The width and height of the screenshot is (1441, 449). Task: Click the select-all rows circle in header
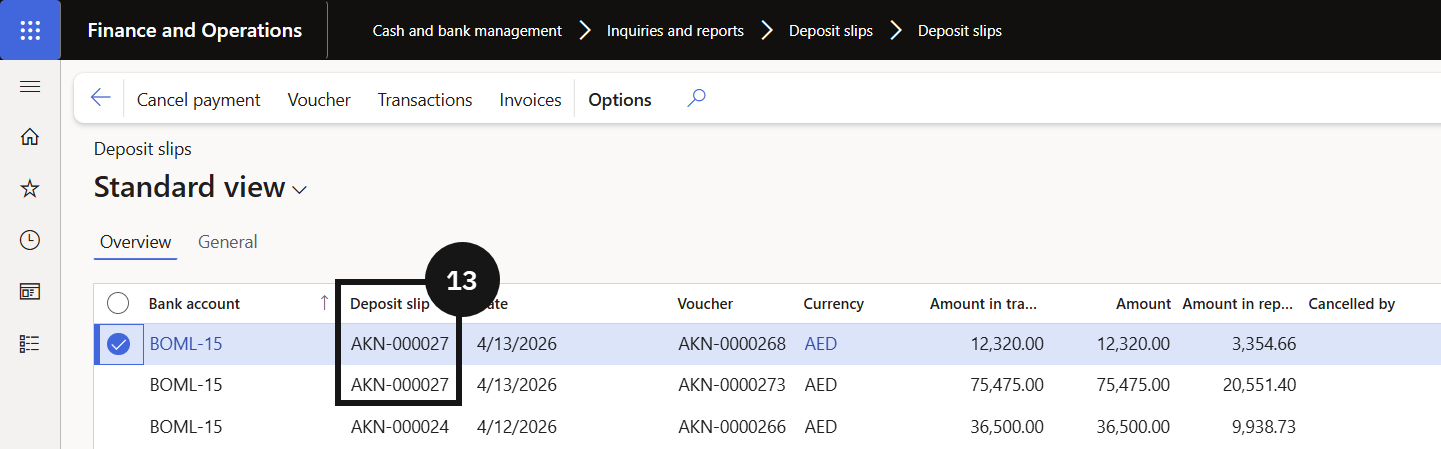(x=118, y=303)
